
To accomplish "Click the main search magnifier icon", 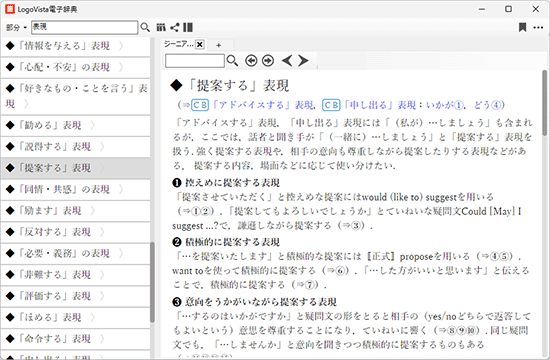I will coord(145,27).
